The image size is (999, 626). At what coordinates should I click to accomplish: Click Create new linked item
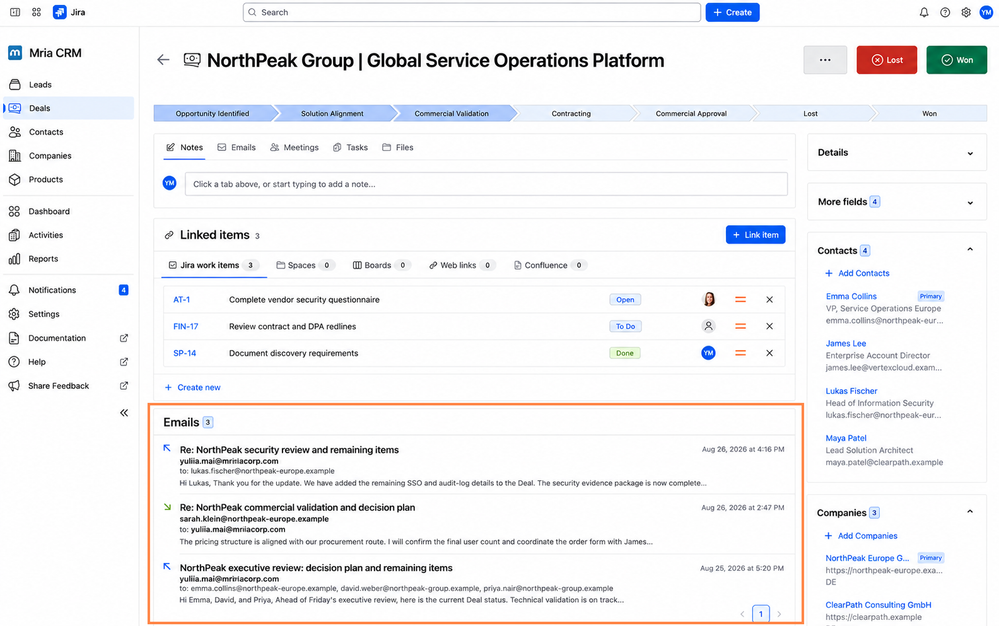pos(192,387)
